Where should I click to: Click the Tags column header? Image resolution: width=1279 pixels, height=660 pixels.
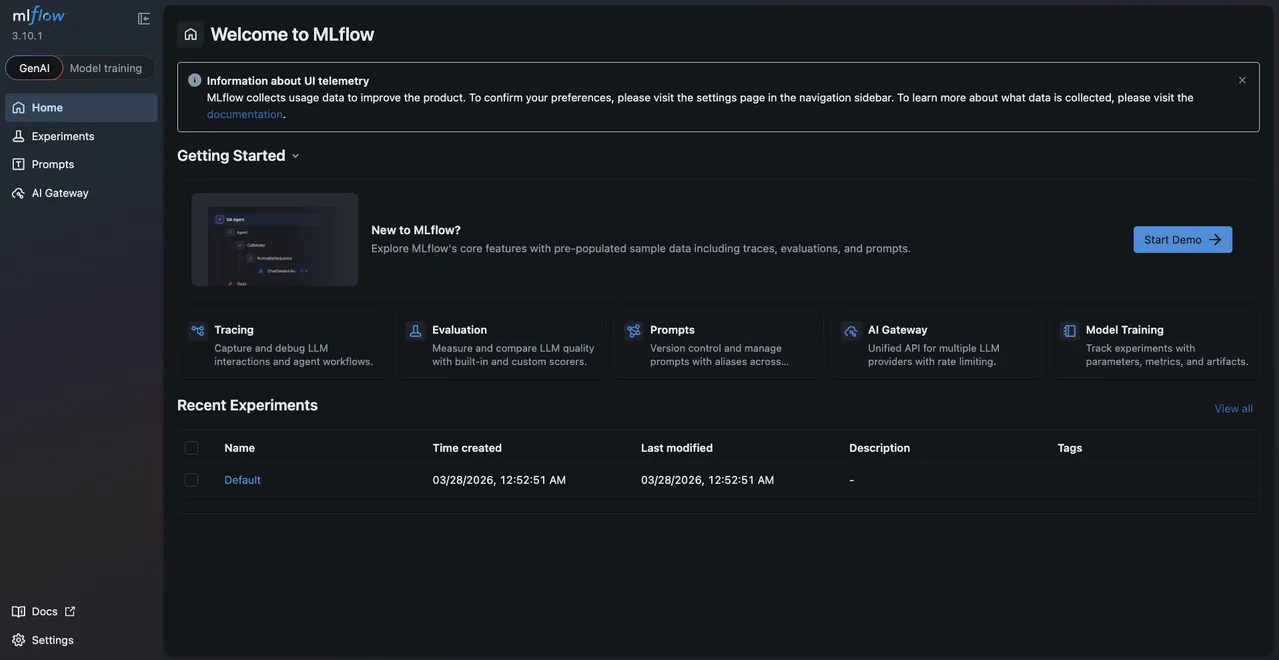click(1070, 448)
